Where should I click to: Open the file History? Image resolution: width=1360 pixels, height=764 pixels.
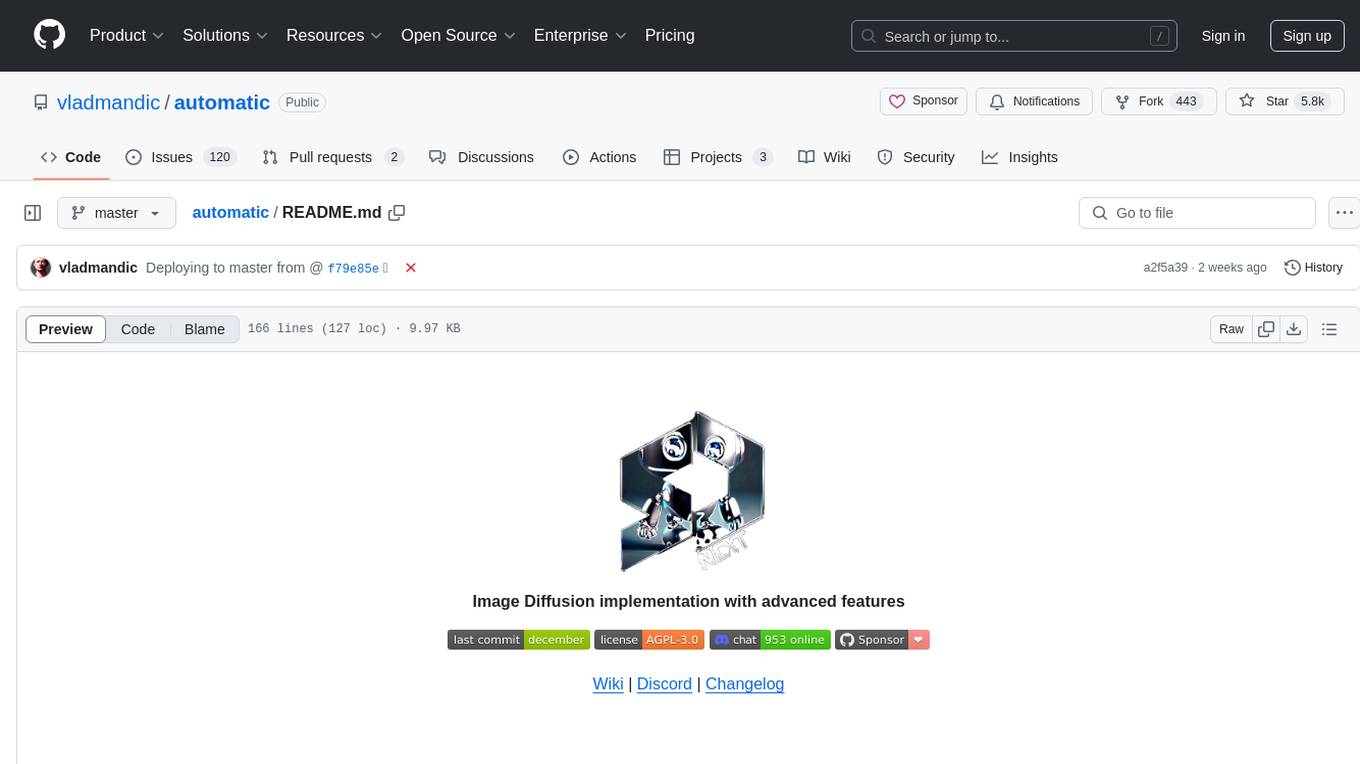[1313, 267]
